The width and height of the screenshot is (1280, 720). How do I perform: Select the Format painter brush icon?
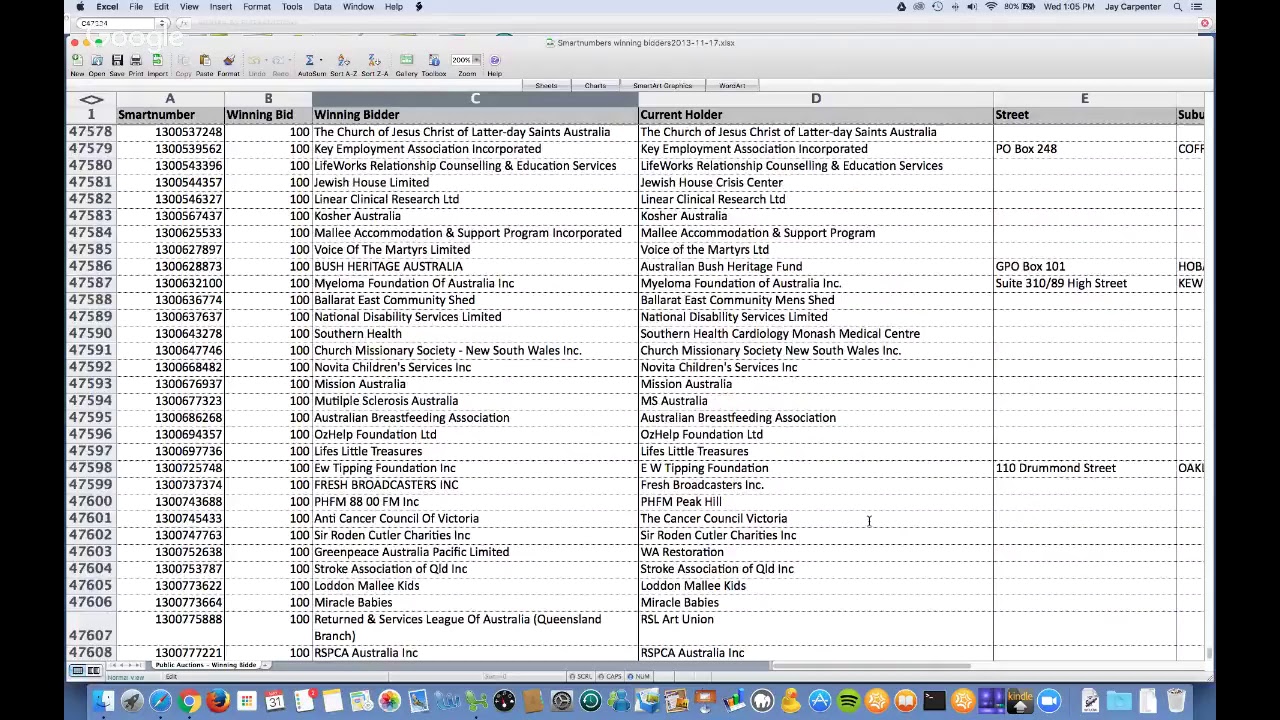tap(228, 61)
